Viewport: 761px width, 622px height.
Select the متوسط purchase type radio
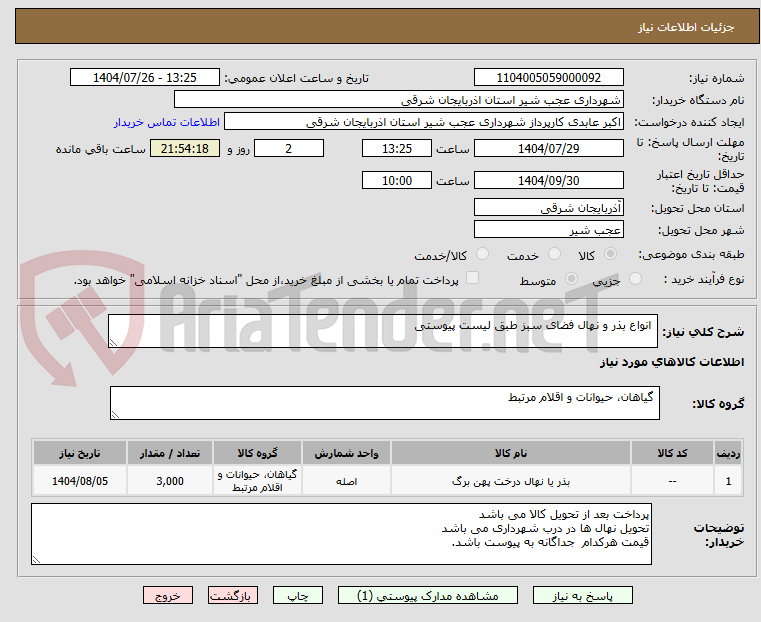pyautogui.click(x=572, y=279)
